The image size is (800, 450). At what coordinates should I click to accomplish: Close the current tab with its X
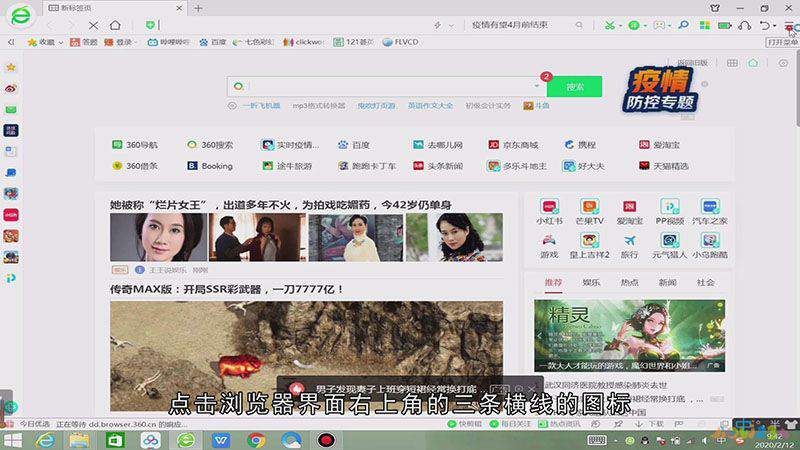click(179, 8)
